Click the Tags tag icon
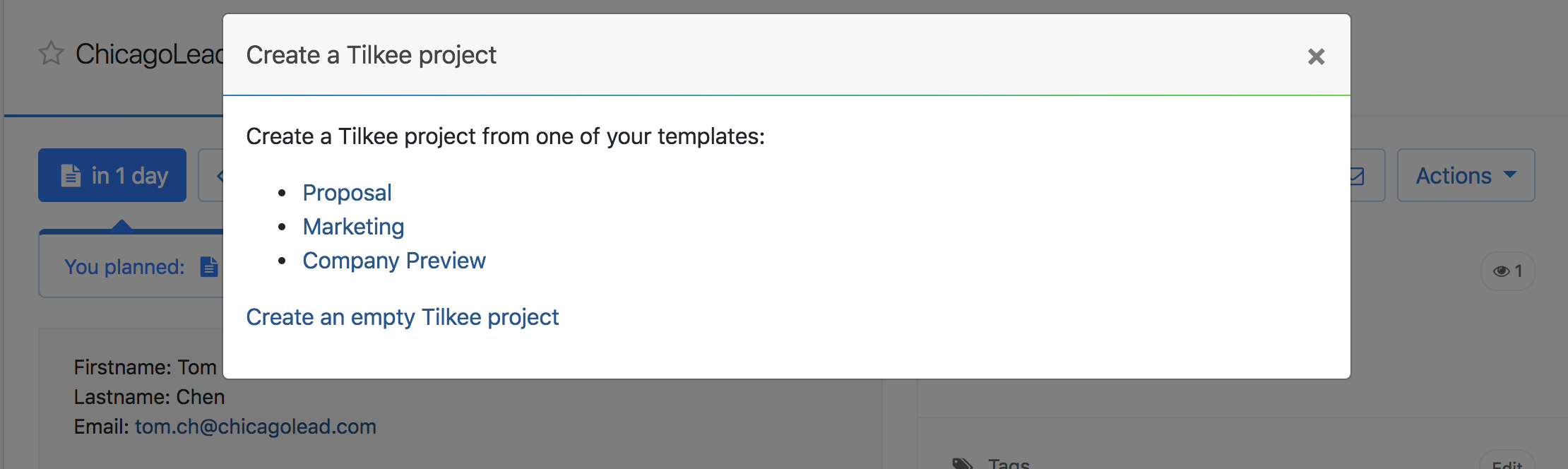Image resolution: width=1568 pixels, height=469 pixels. pos(962,463)
